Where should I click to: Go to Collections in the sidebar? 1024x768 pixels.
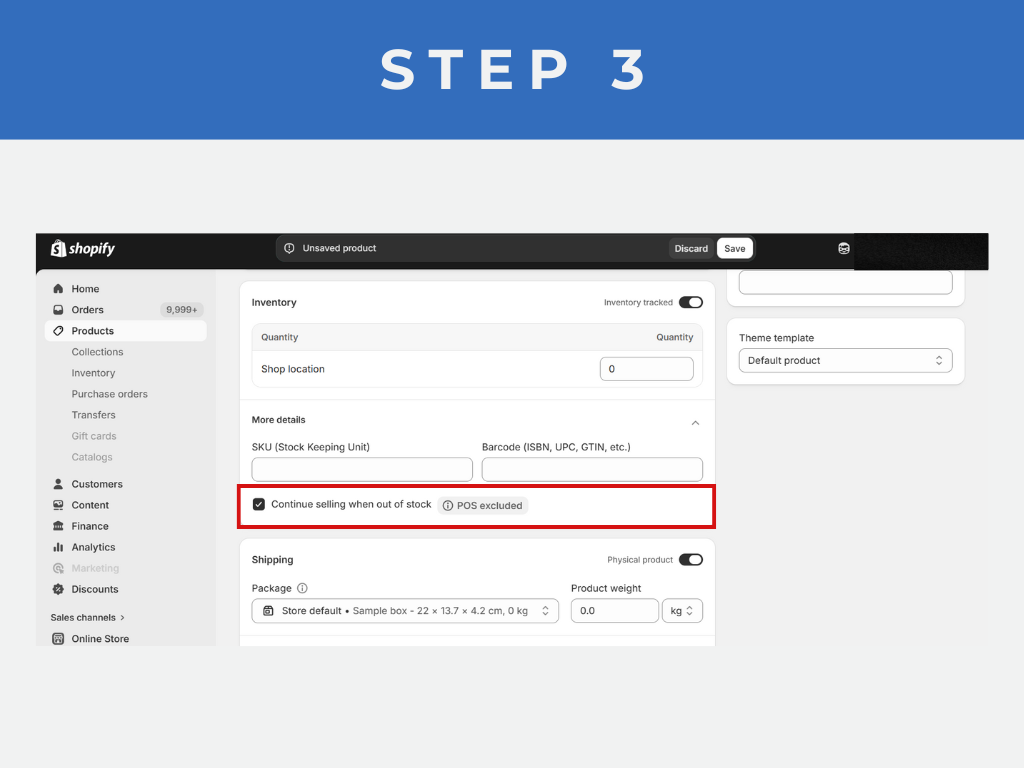pyautogui.click(x=97, y=352)
